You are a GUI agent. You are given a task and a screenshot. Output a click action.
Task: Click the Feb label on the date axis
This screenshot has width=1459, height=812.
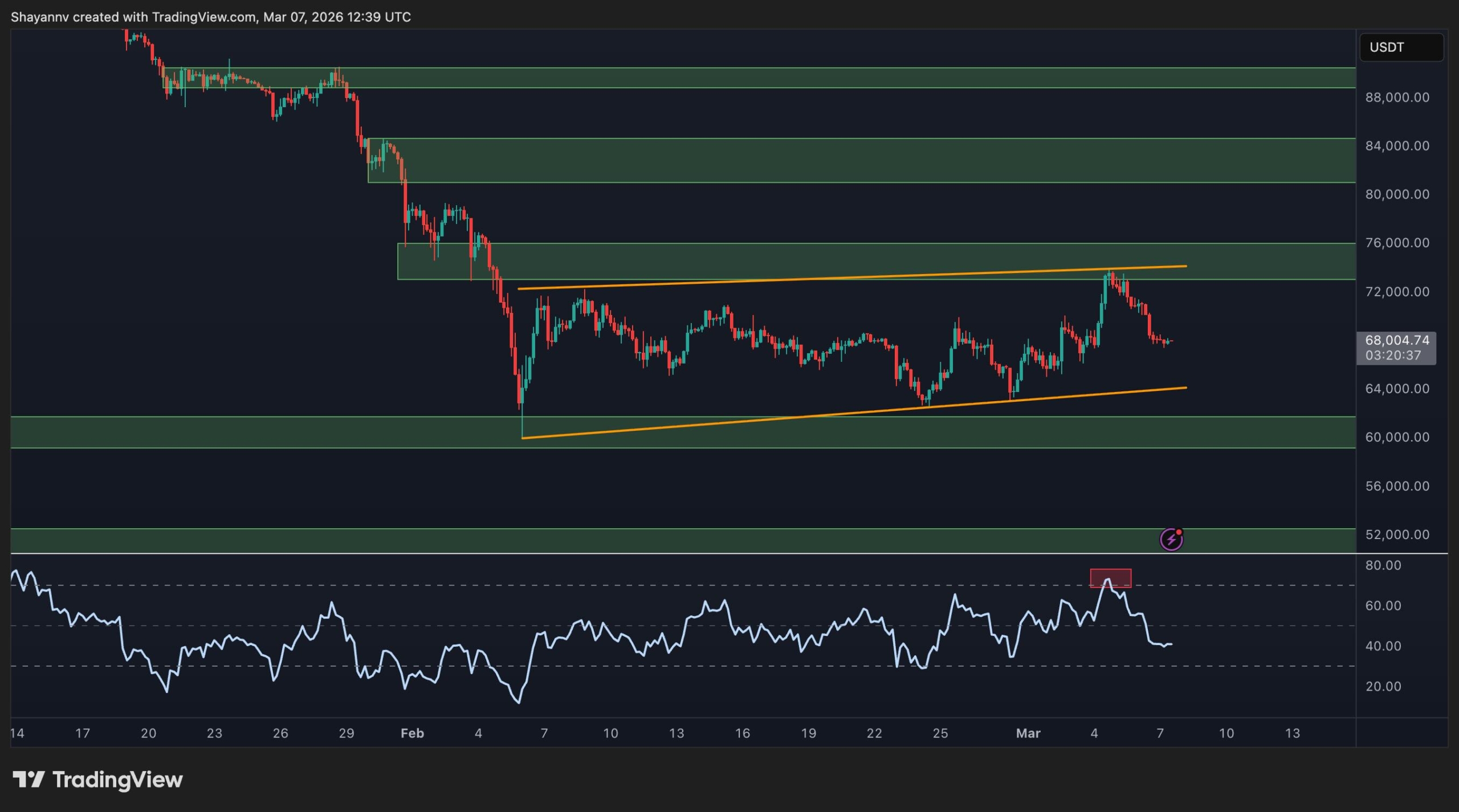coord(412,733)
